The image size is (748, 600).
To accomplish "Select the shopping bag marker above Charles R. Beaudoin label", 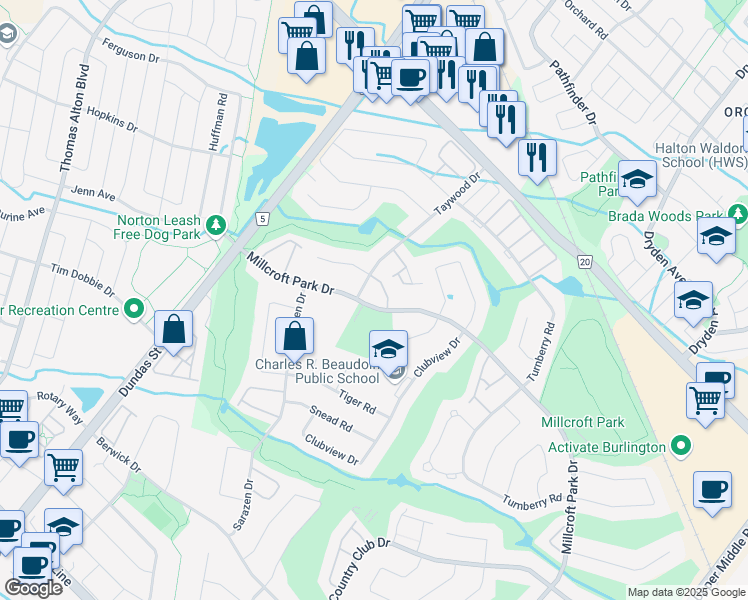I will (294, 337).
